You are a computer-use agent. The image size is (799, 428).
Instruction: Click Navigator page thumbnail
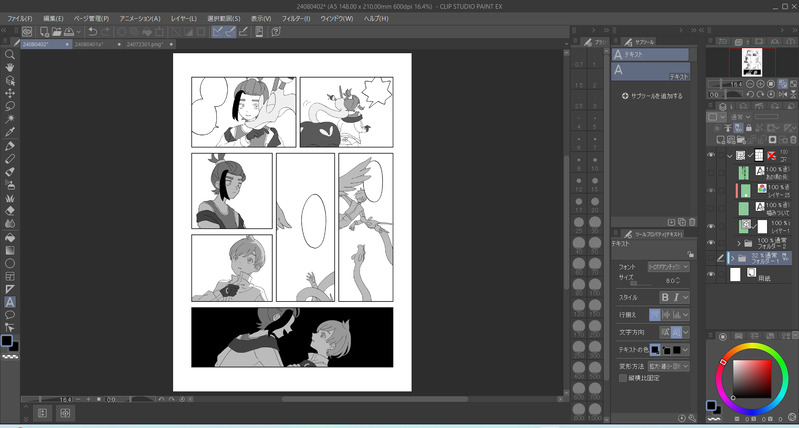[x=752, y=62]
